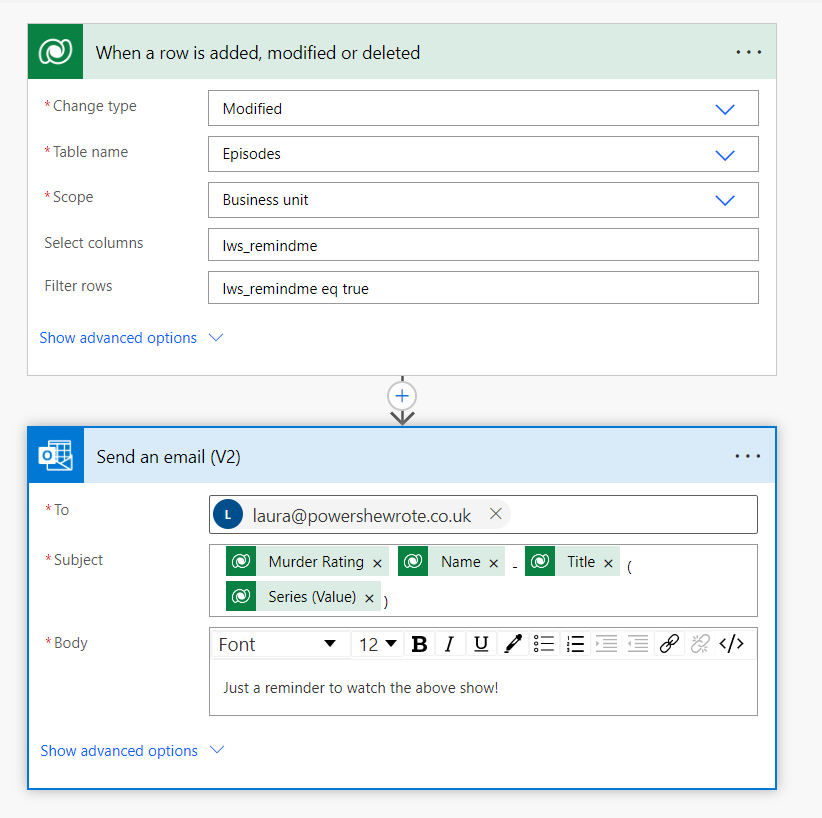Click the email Body text area

(483, 687)
